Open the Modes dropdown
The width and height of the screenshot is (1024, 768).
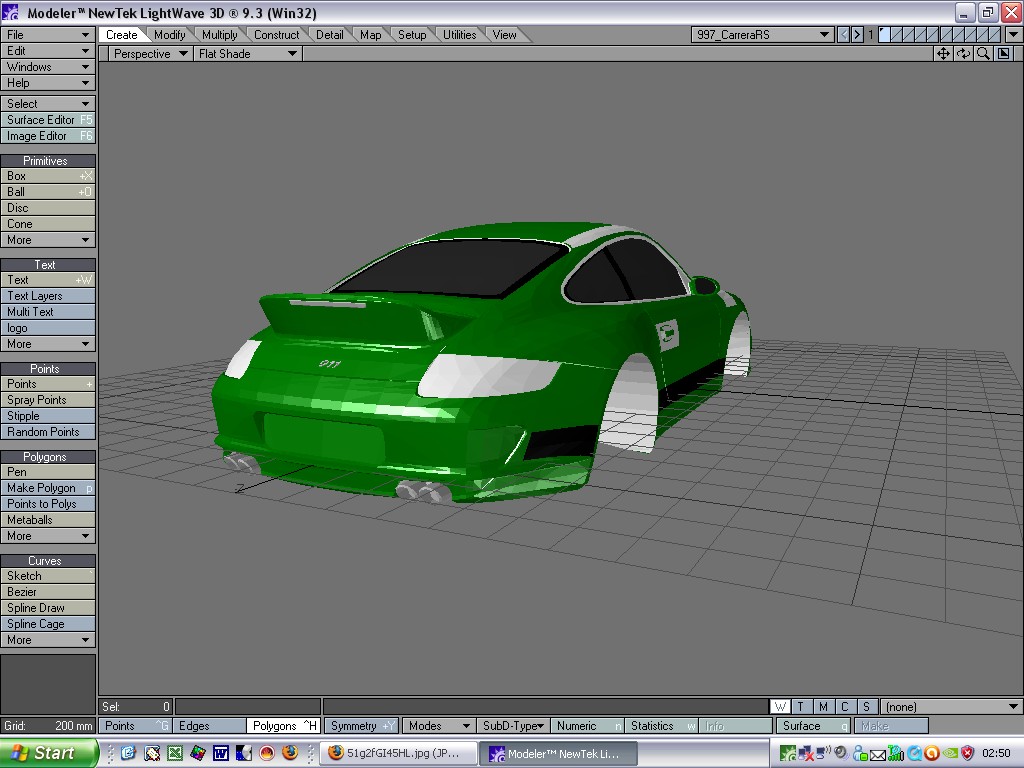438,726
